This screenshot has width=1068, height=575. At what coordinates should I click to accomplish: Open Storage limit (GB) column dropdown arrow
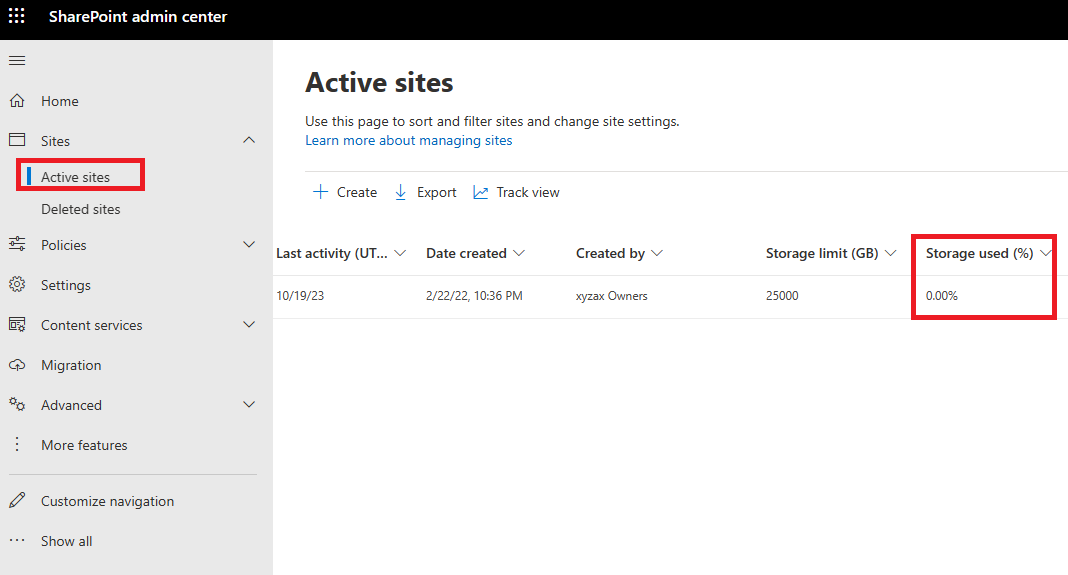pyautogui.click(x=890, y=253)
